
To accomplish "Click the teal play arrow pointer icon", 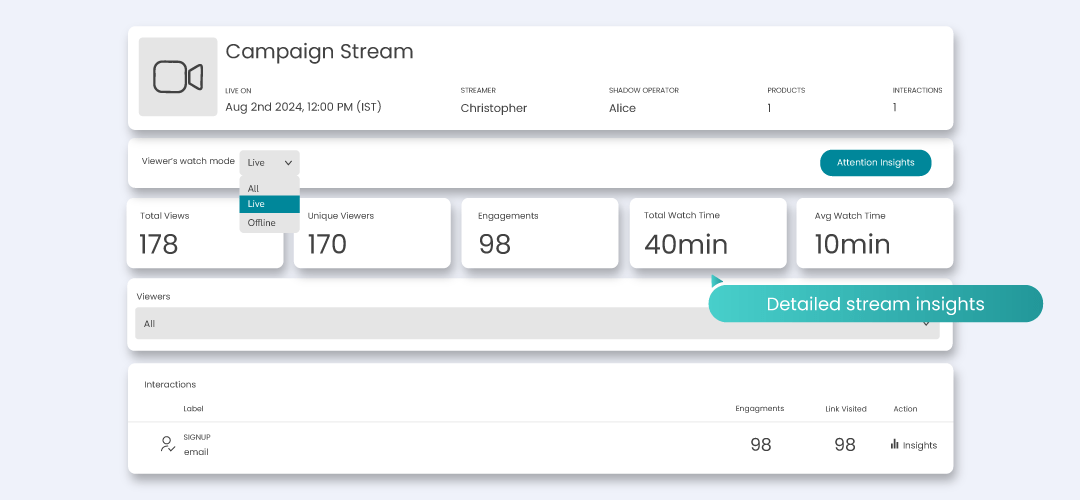I will 716,281.
